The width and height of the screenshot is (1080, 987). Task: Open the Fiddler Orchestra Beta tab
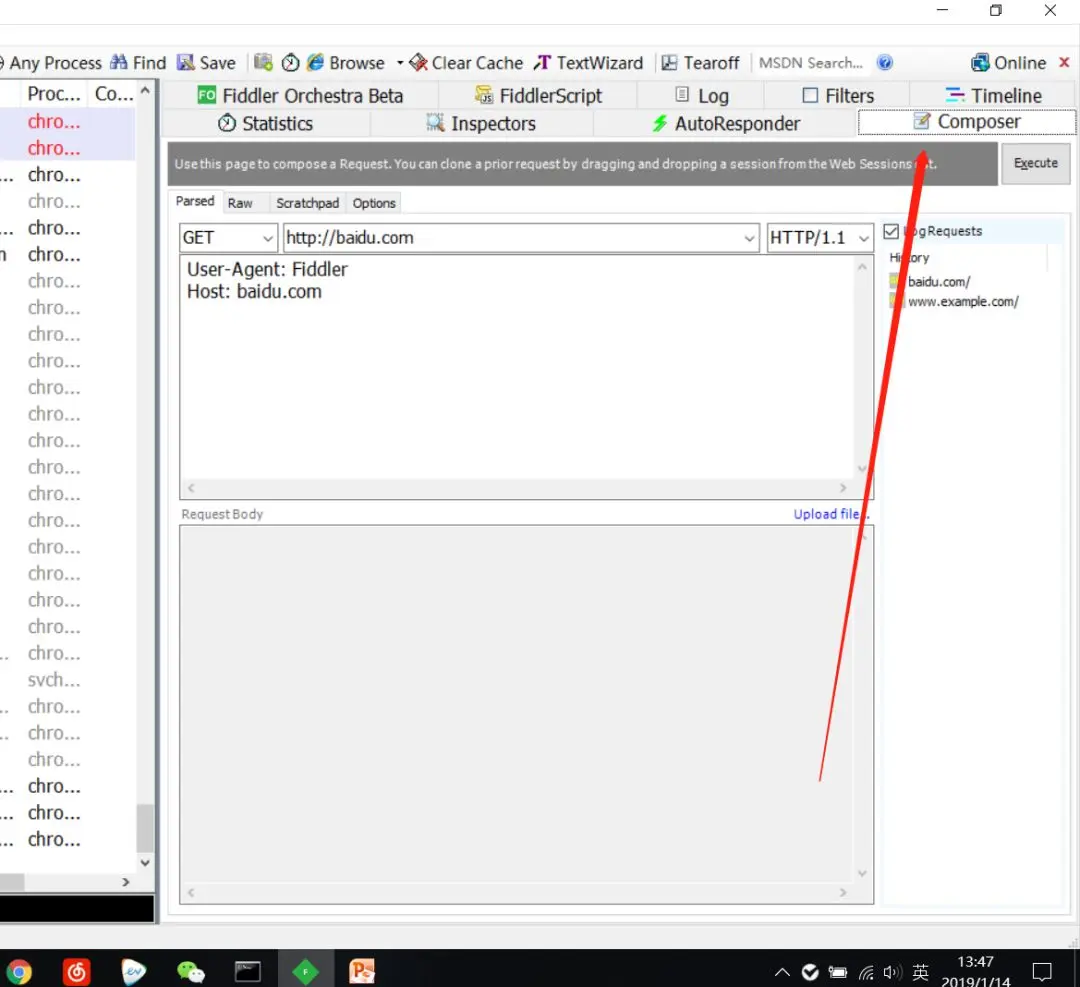(300, 95)
